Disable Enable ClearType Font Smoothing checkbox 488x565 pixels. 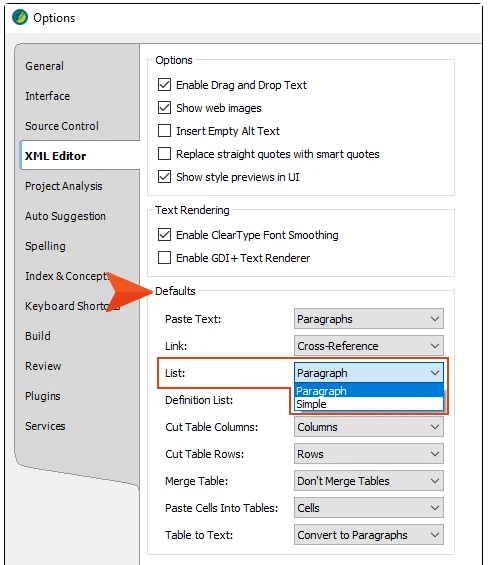pos(164,235)
